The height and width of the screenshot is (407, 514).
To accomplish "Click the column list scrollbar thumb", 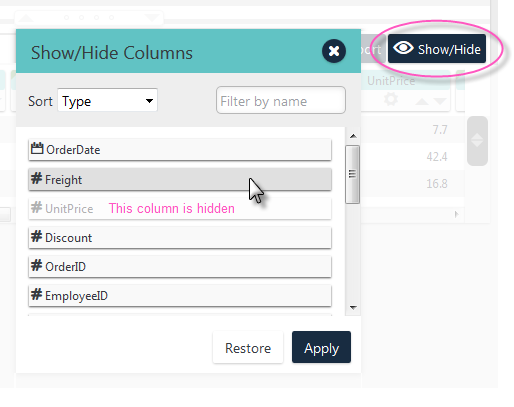I will coord(352,174).
